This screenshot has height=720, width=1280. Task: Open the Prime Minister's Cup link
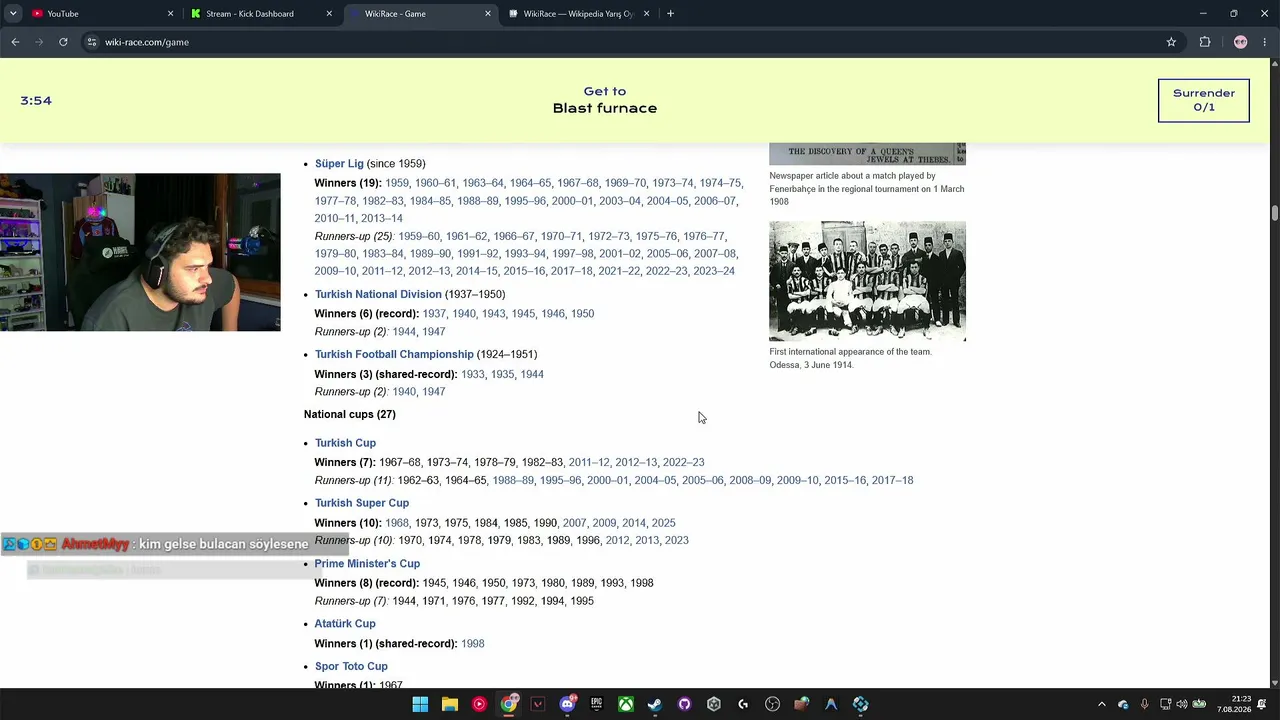click(x=367, y=564)
